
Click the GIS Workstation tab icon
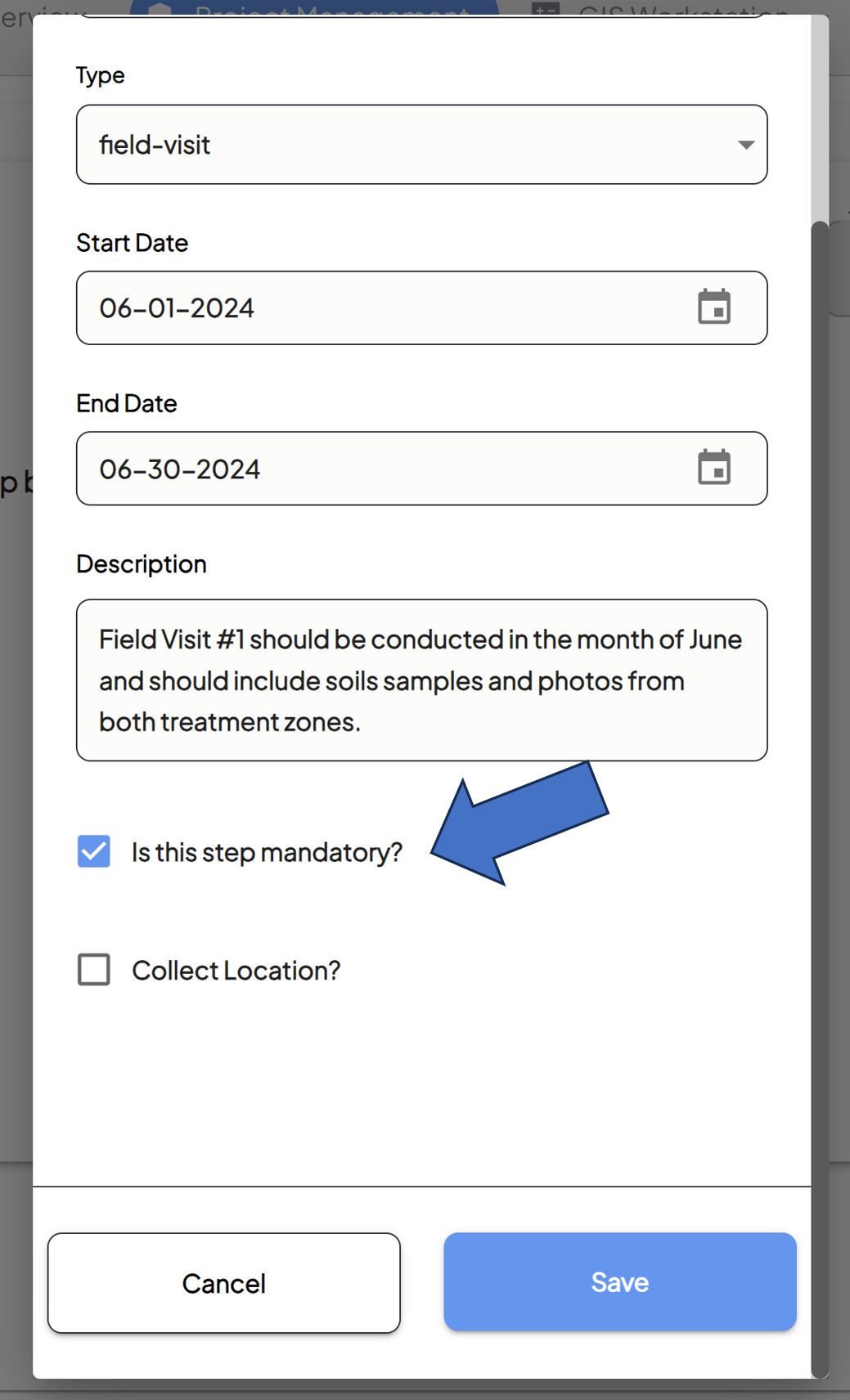545,9
